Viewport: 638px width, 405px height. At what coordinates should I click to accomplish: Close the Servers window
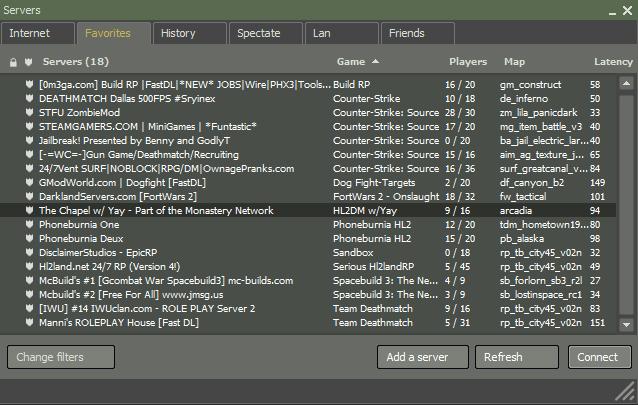[x=627, y=11]
